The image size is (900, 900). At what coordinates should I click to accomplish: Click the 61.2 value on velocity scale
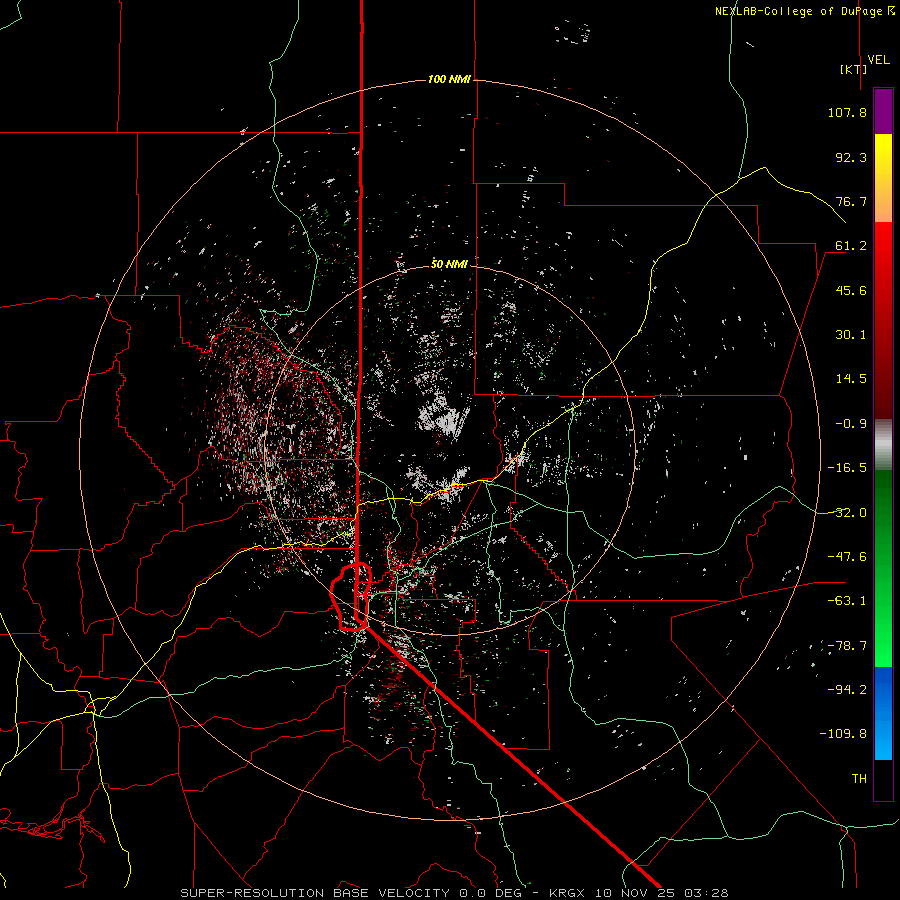click(x=851, y=246)
